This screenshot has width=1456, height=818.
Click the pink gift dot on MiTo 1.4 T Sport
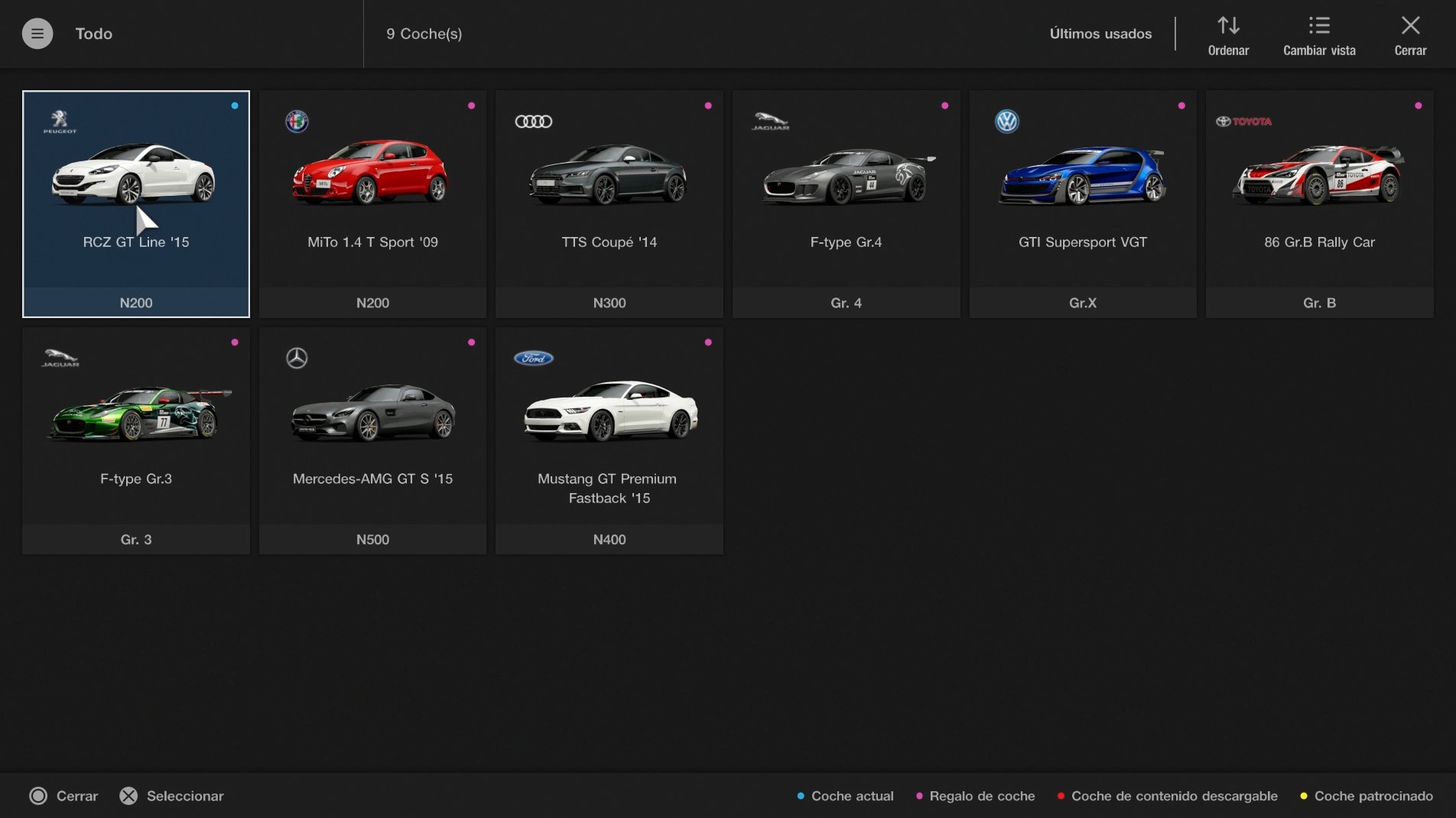click(x=472, y=106)
